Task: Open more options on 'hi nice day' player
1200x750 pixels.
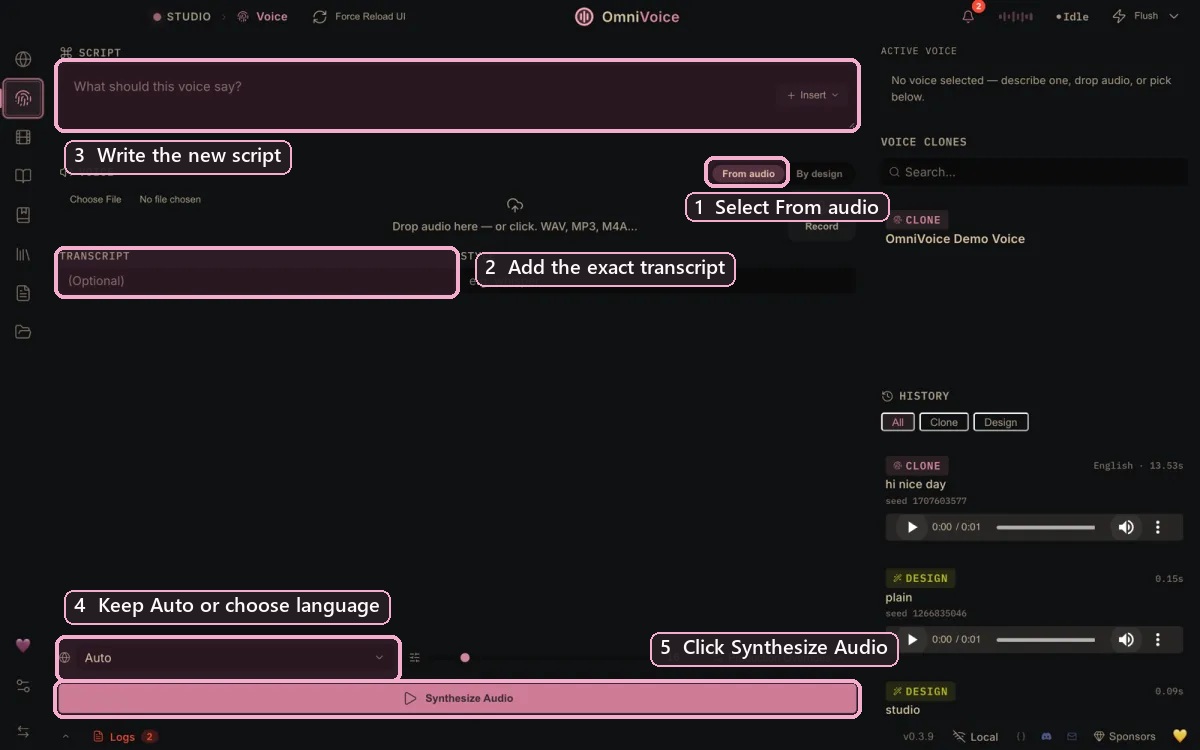Action: (1158, 527)
